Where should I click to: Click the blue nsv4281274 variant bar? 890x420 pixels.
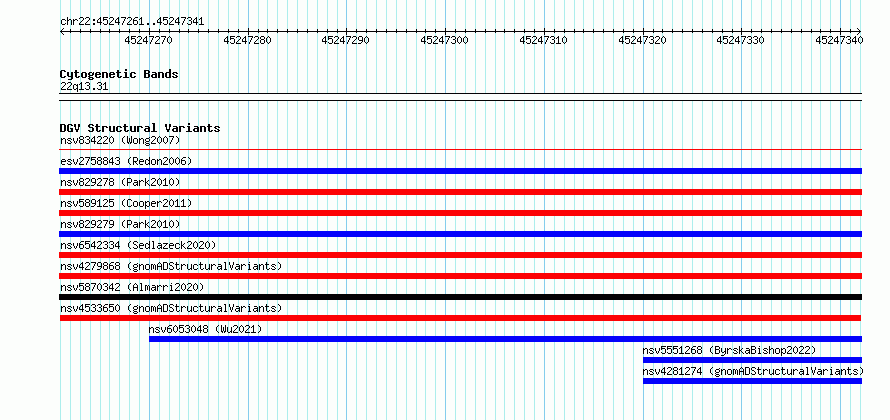pyautogui.click(x=752, y=381)
